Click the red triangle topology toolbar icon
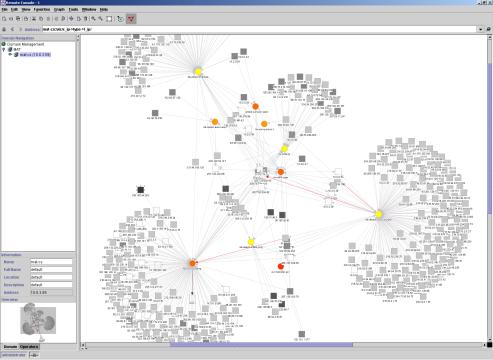This screenshot has height=360, width=493. (x=131, y=19)
